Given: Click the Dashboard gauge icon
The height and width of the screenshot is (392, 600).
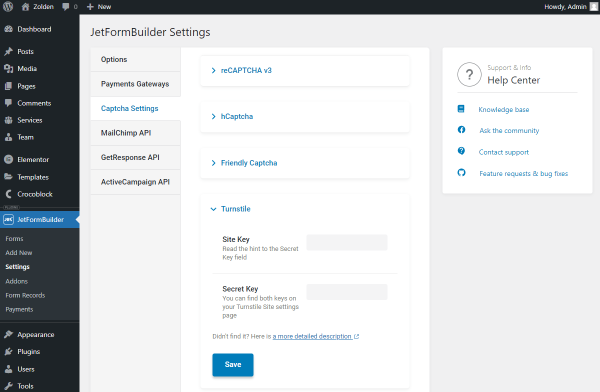Looking at the screenshot, I should pyautogui.click(x=8, y=29).
